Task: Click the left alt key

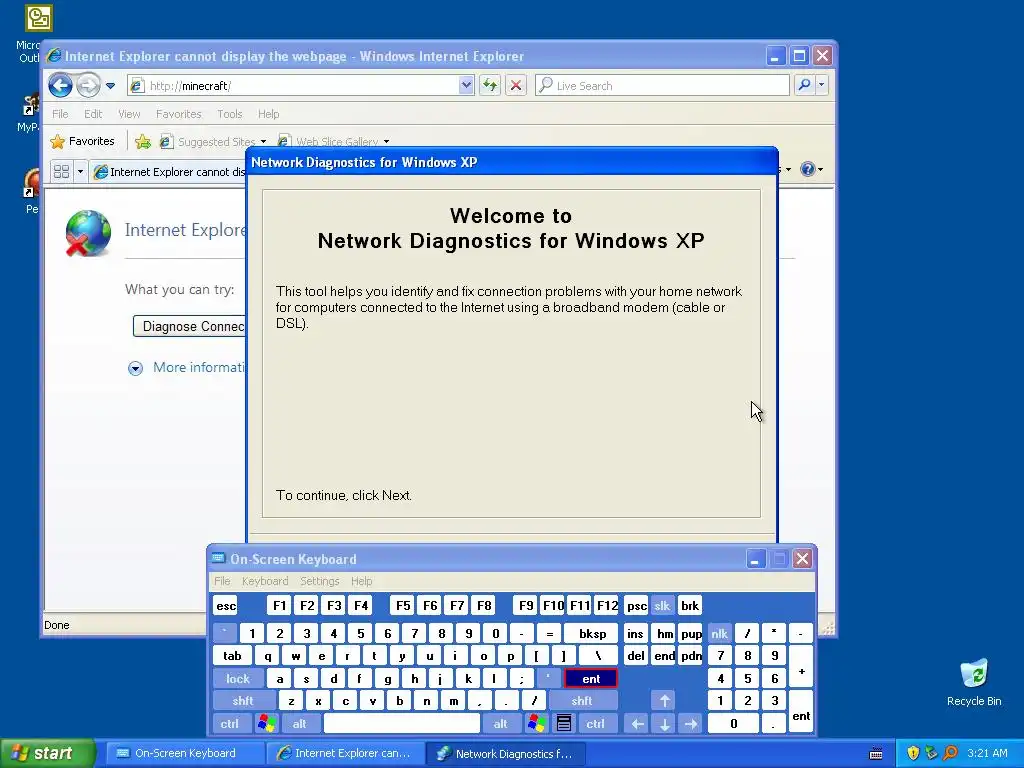Action: (x=299, y=724)
